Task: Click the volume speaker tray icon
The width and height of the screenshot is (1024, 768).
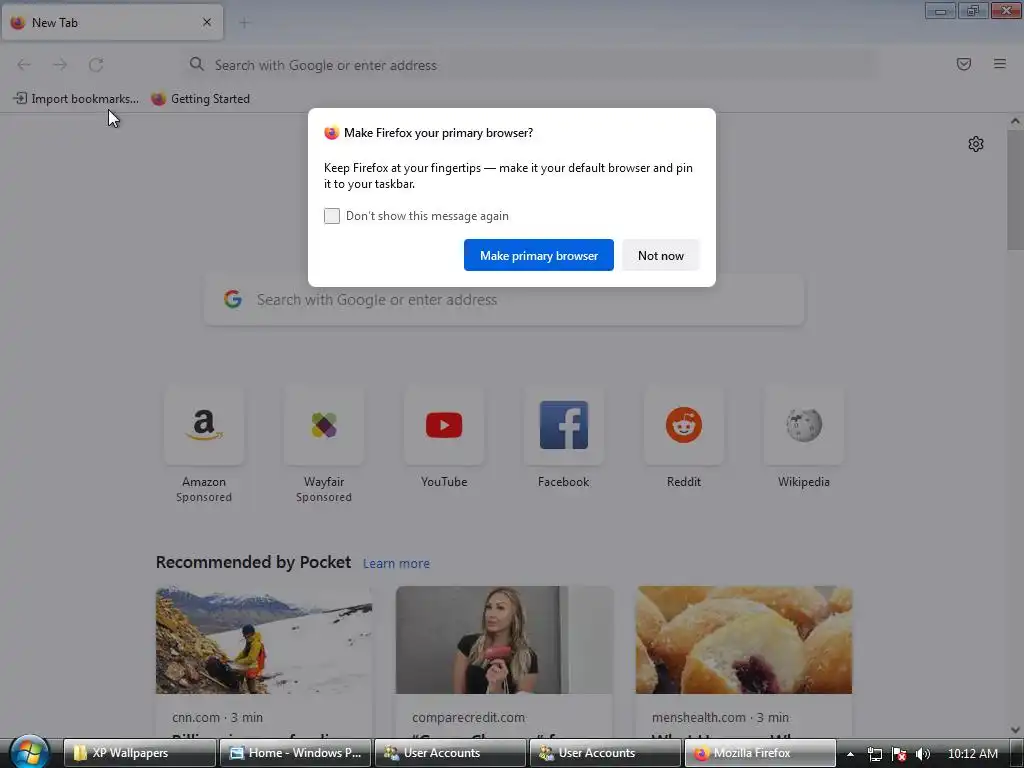Action: point(923,754)
